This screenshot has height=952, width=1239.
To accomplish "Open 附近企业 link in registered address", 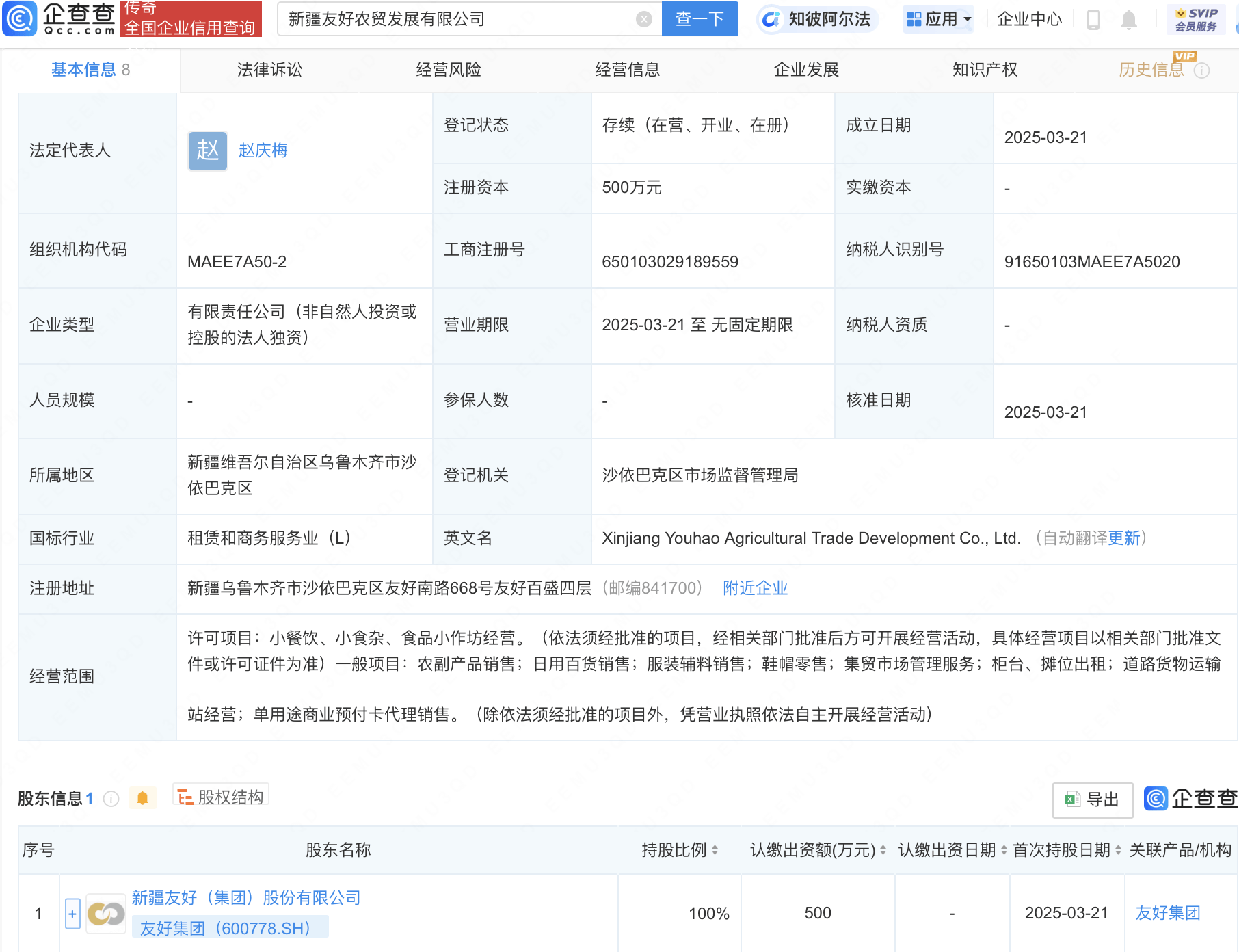I will pos(756,588).
